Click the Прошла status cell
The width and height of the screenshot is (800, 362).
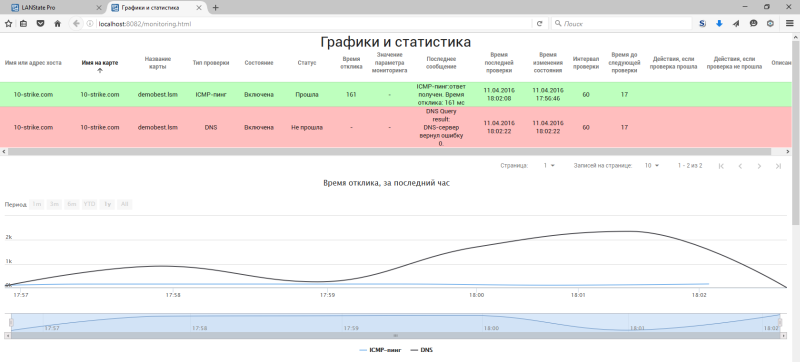(x=307, y=94)
